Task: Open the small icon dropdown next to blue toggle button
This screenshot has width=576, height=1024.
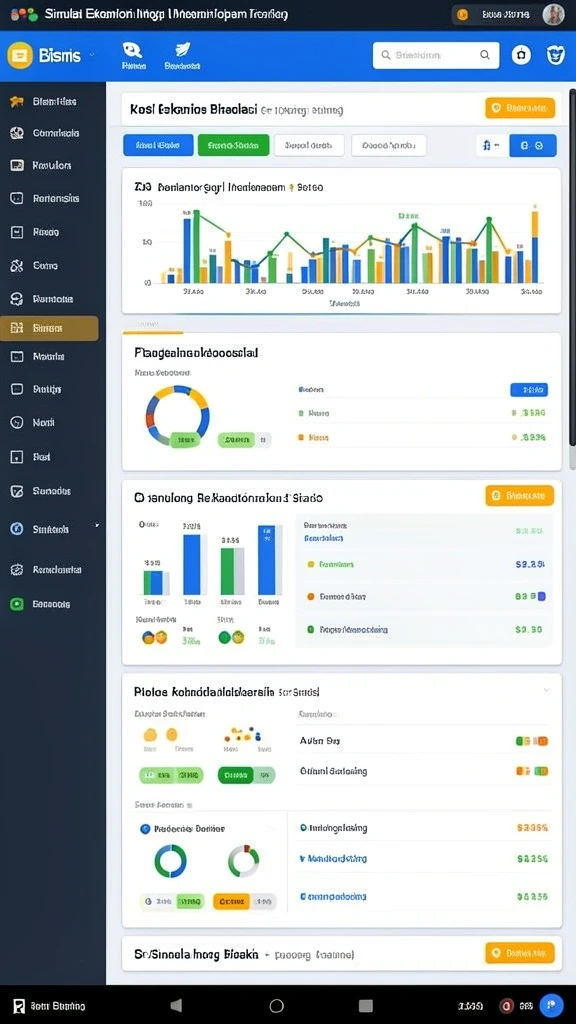Action: tap(490, 146)
